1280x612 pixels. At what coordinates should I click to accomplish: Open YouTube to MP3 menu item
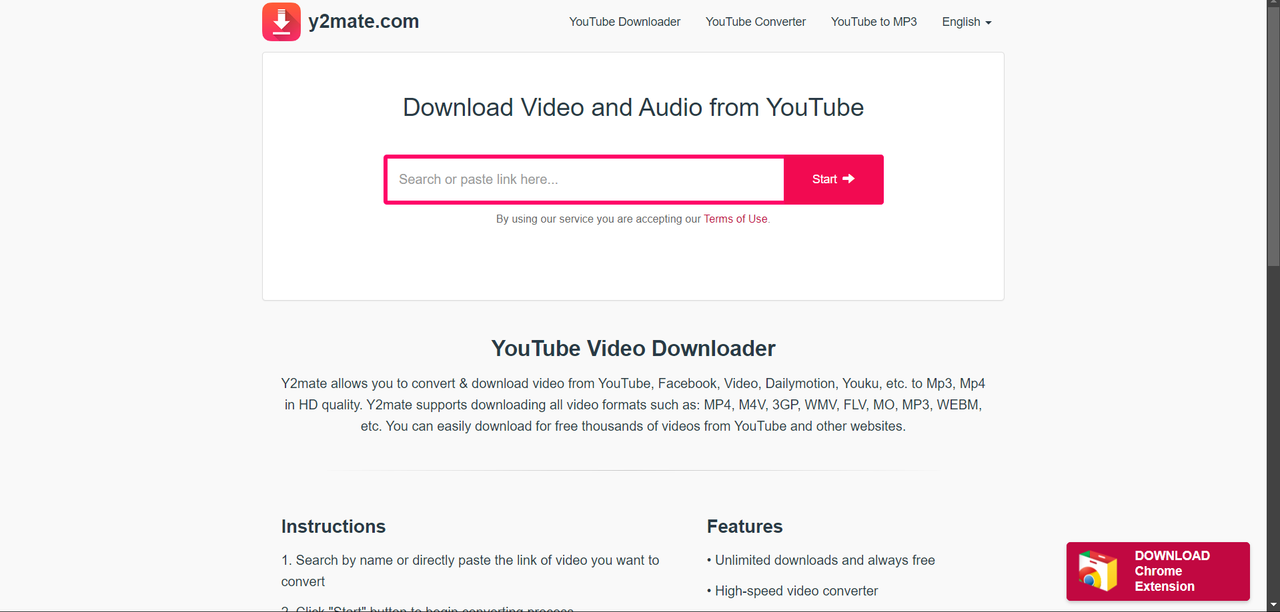coord(874,22)
